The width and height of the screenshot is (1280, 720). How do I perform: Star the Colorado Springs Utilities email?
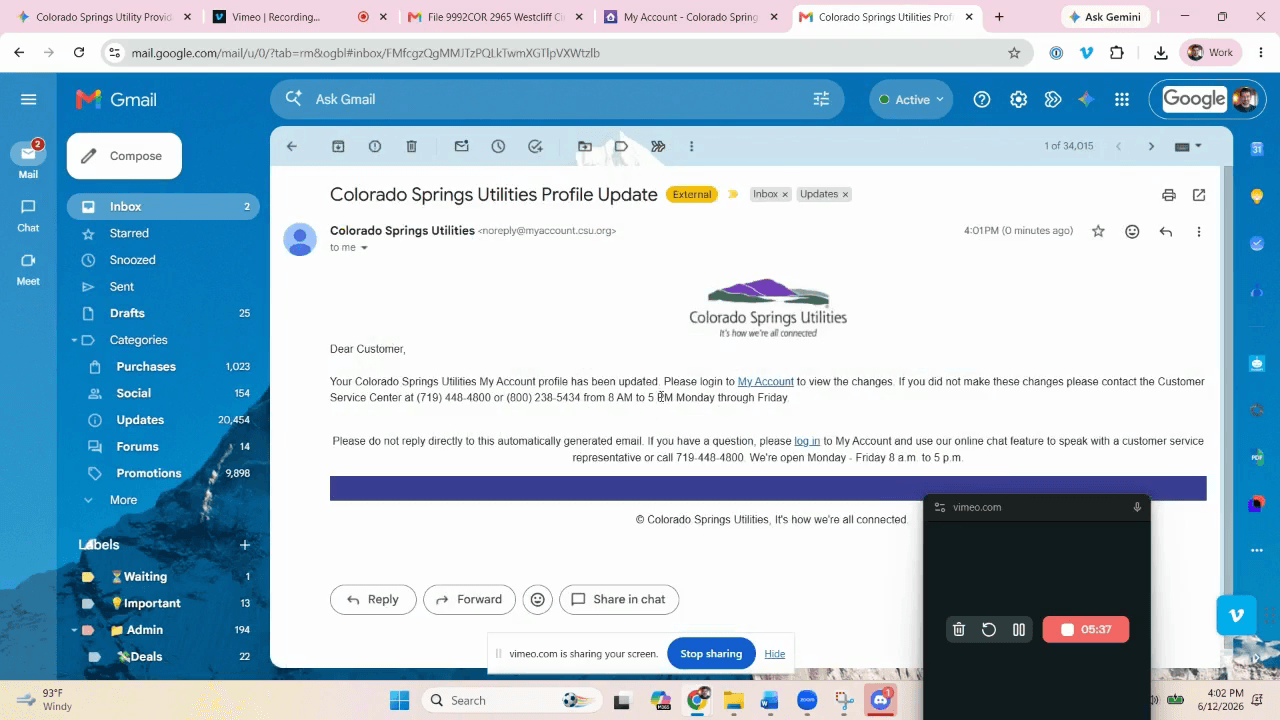(x=1098, y=231)
